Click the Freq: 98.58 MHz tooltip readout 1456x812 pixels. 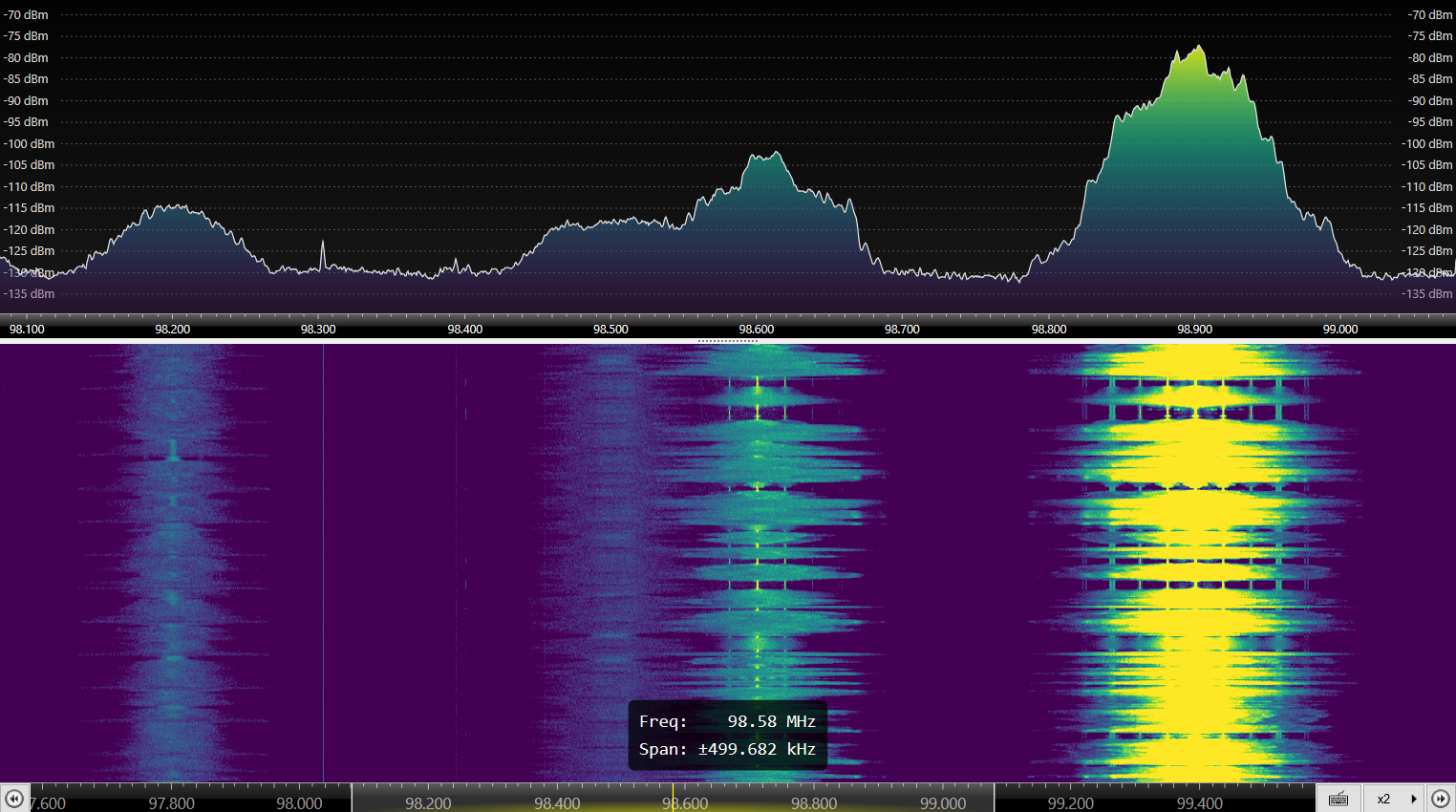pos(727,721)
